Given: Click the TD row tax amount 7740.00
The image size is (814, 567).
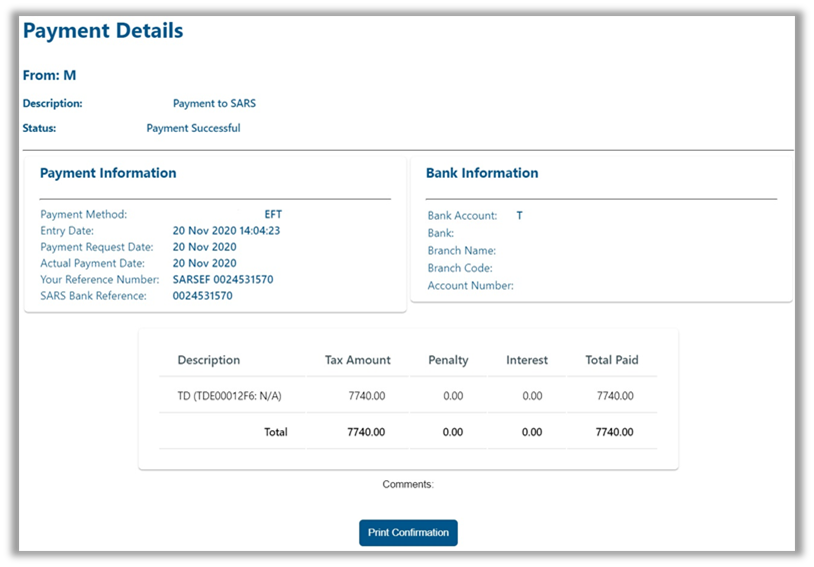Looking at the screenshot, I should point(367,396).
